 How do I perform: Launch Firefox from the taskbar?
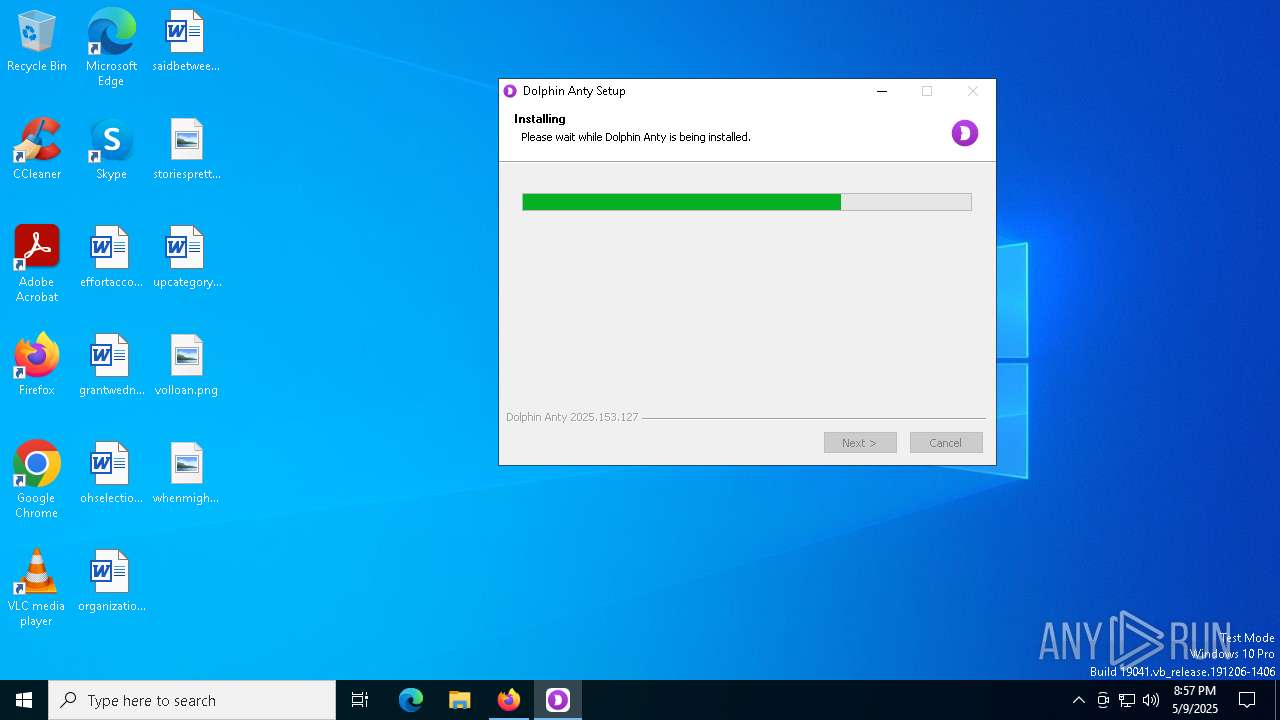click(509, 700)
